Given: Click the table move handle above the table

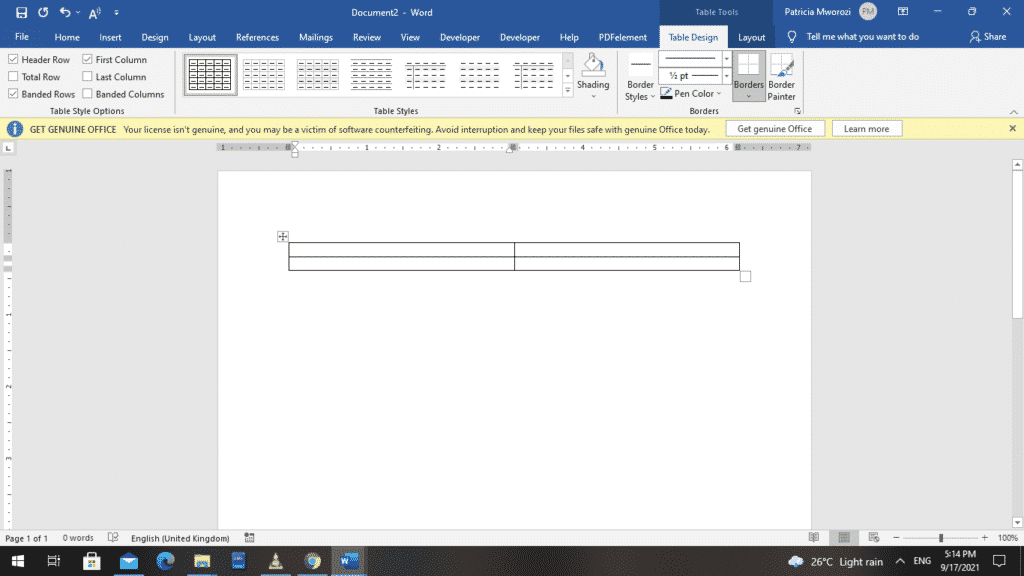Looking at the screenshot, I should (283, 236).
